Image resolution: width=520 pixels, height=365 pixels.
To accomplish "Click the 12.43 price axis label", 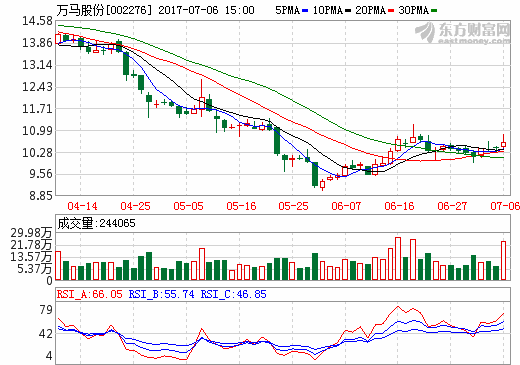I will (x=37, y=87).
